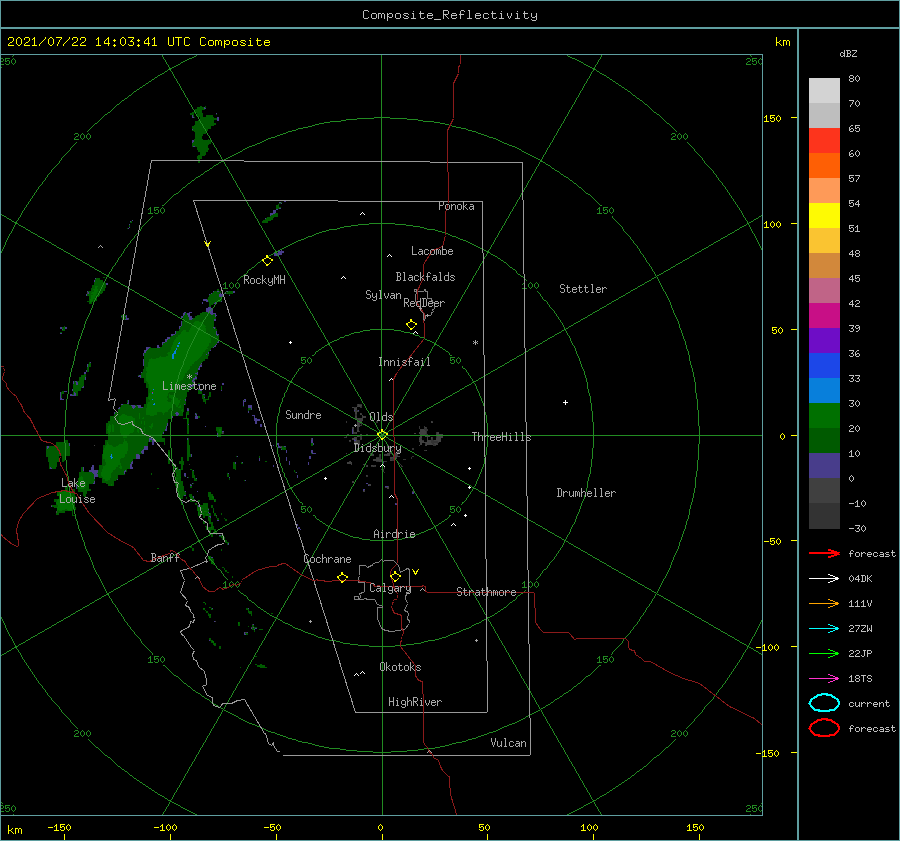Click the Vulcan city label
The height and width of the screenshot is (841, 900).
[x=508, y=743]
